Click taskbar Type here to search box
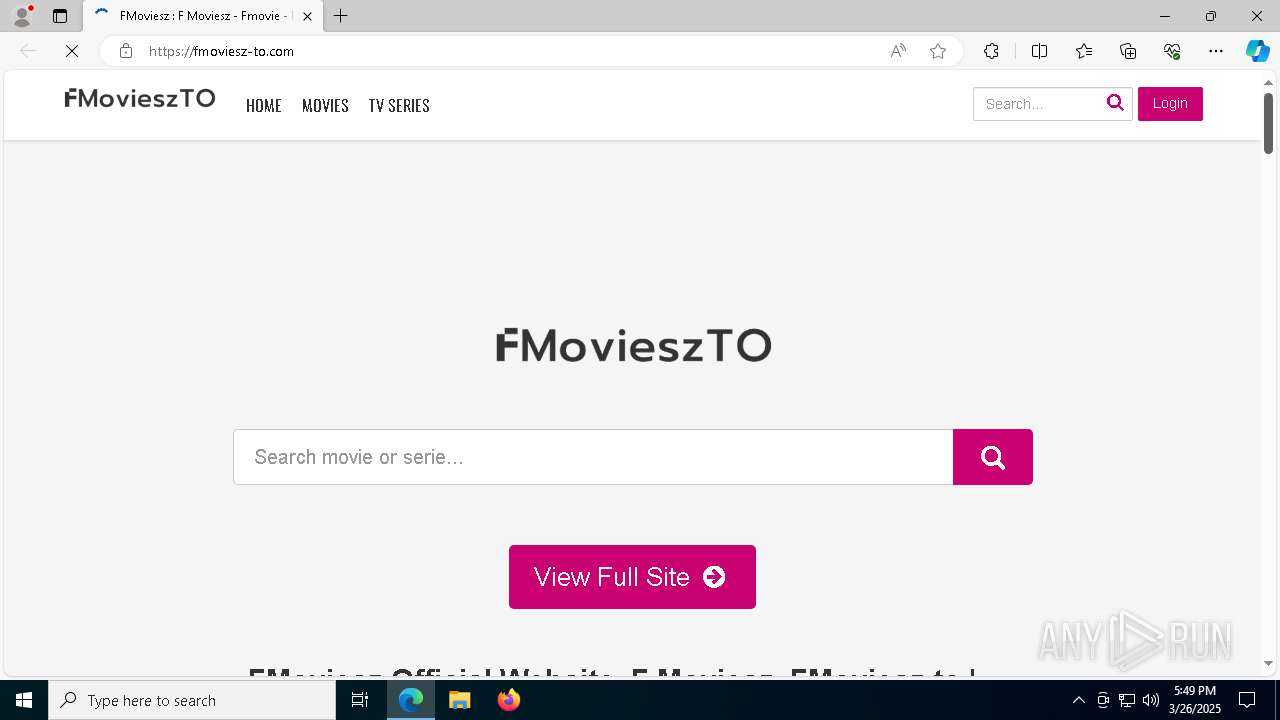This screenshot has width=1280, height=720. coord(192,700)
